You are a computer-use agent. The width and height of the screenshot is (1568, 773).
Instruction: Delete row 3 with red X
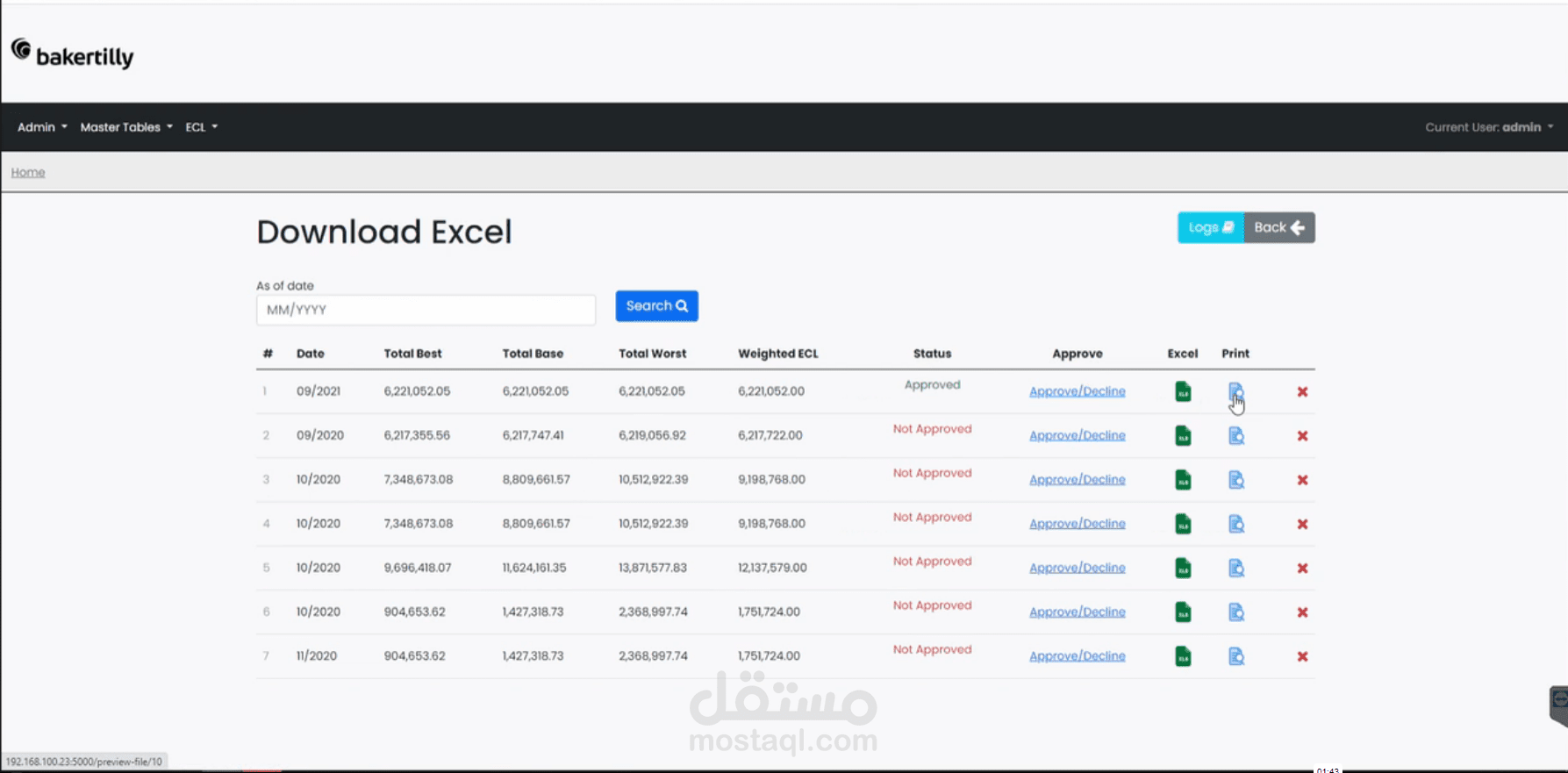[1302, 480]
